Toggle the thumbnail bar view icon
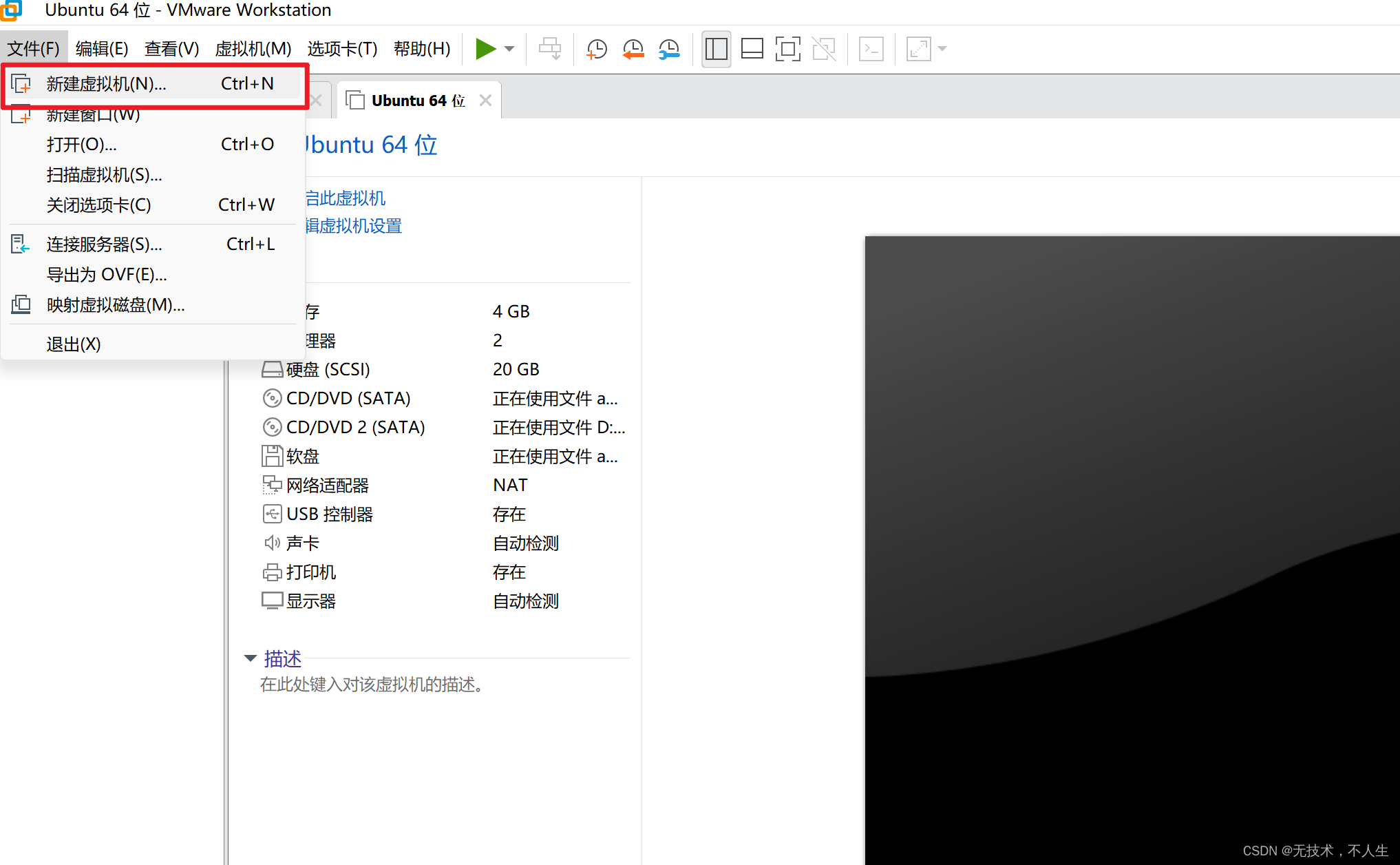1400x865 pixels. (752, 49)
